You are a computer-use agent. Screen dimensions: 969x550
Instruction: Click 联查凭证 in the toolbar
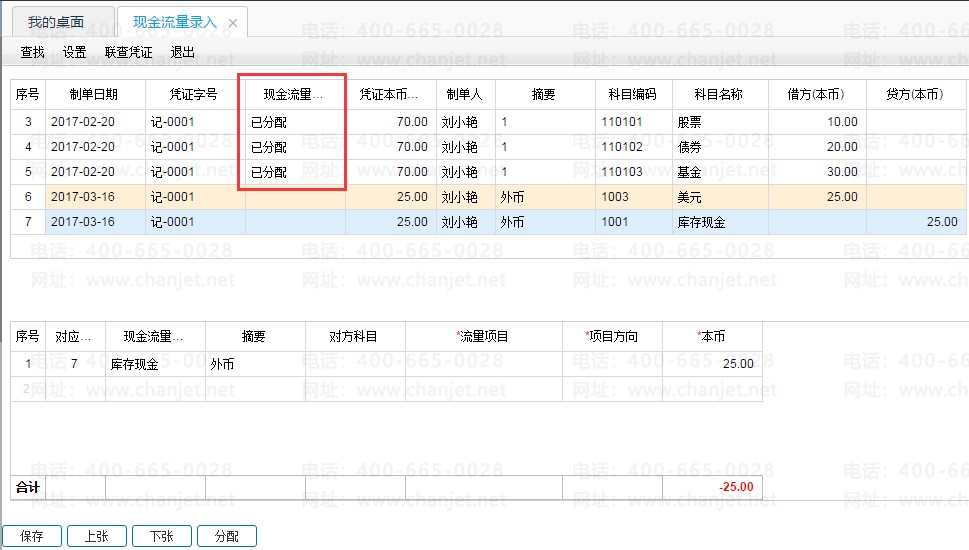pos(129,52)
